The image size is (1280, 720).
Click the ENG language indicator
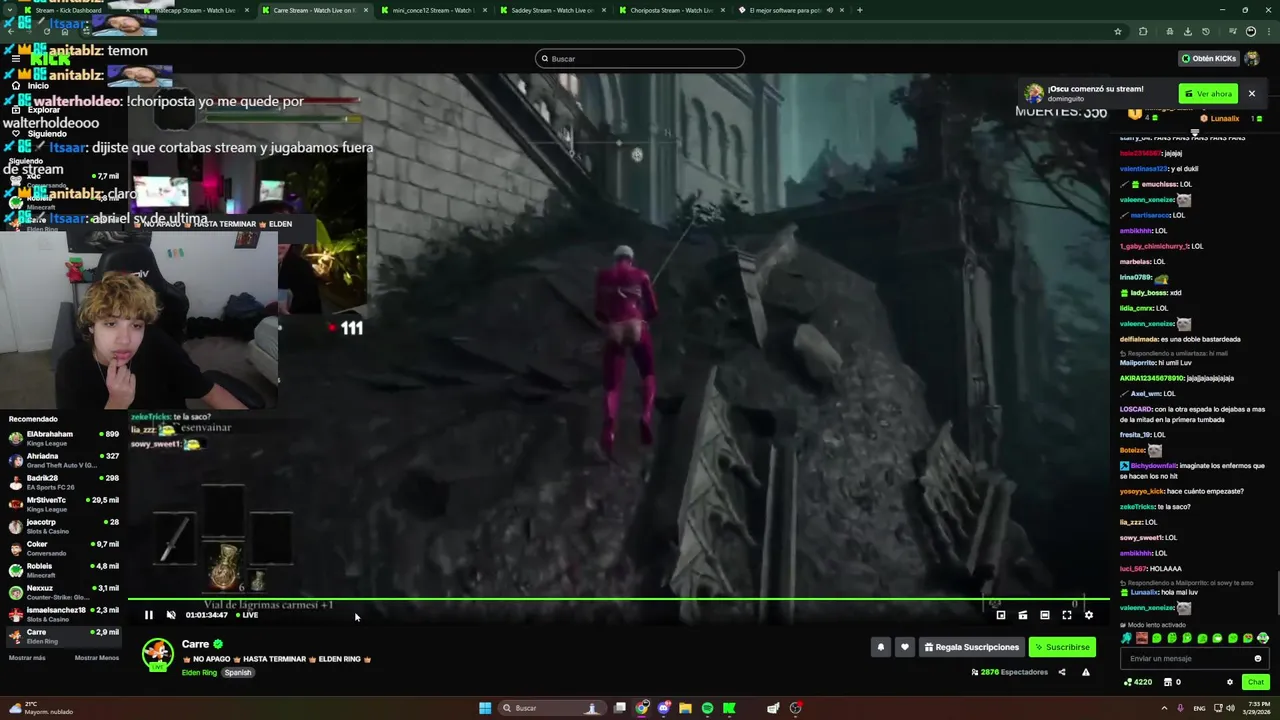pos(1199,708)
